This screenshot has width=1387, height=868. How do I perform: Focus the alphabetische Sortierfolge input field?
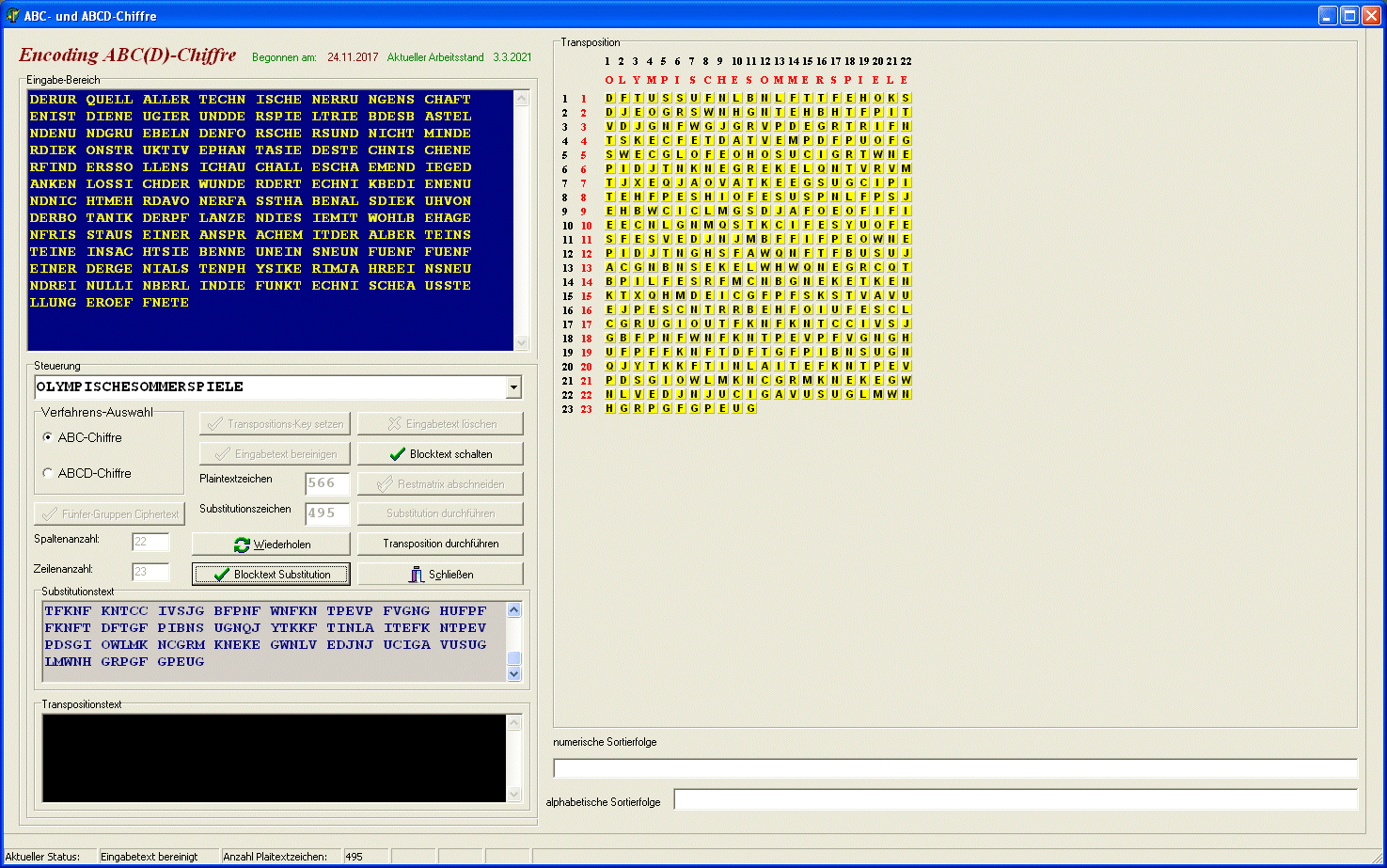1015,800
